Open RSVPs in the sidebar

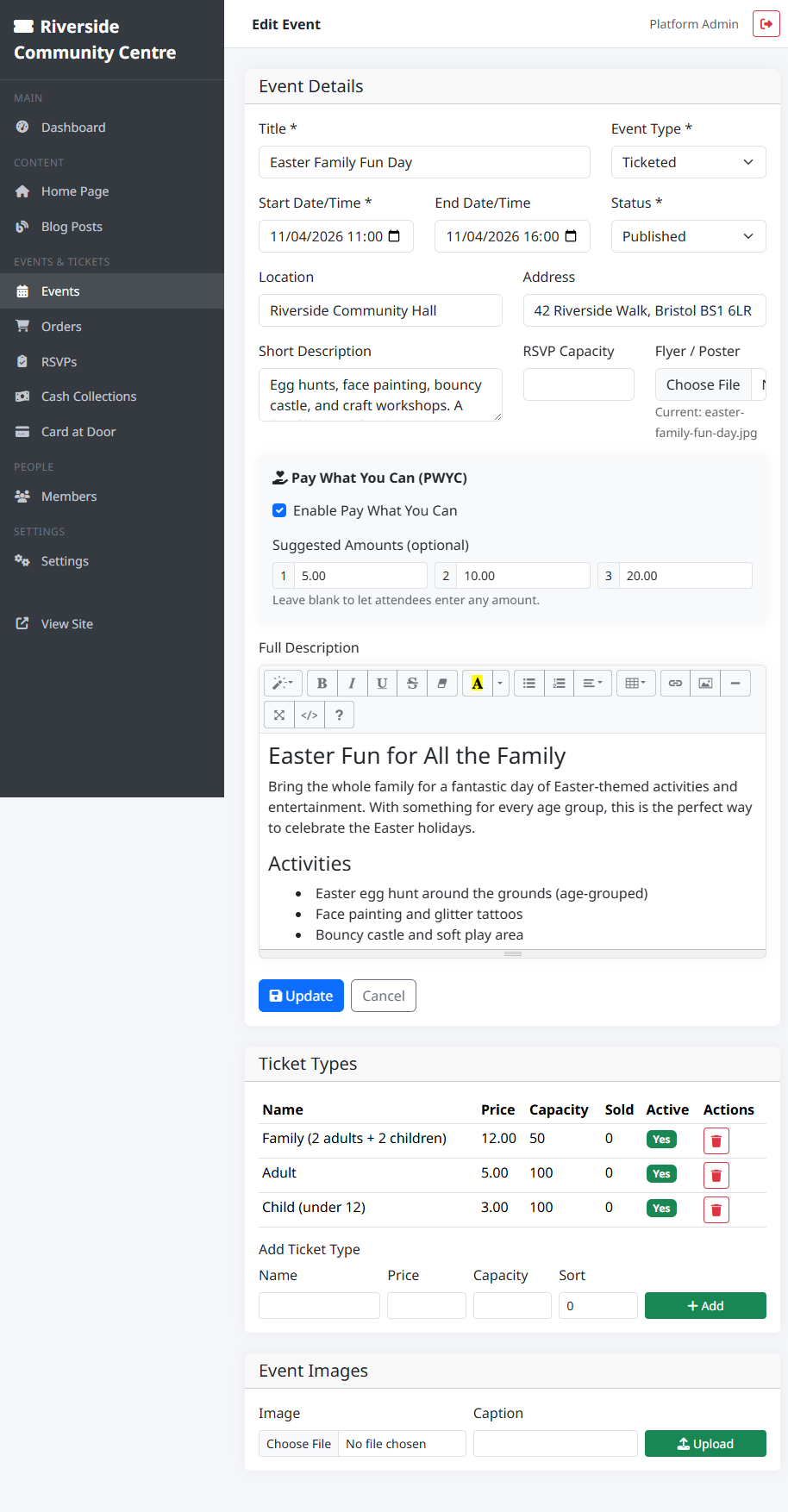pos(112,362)
